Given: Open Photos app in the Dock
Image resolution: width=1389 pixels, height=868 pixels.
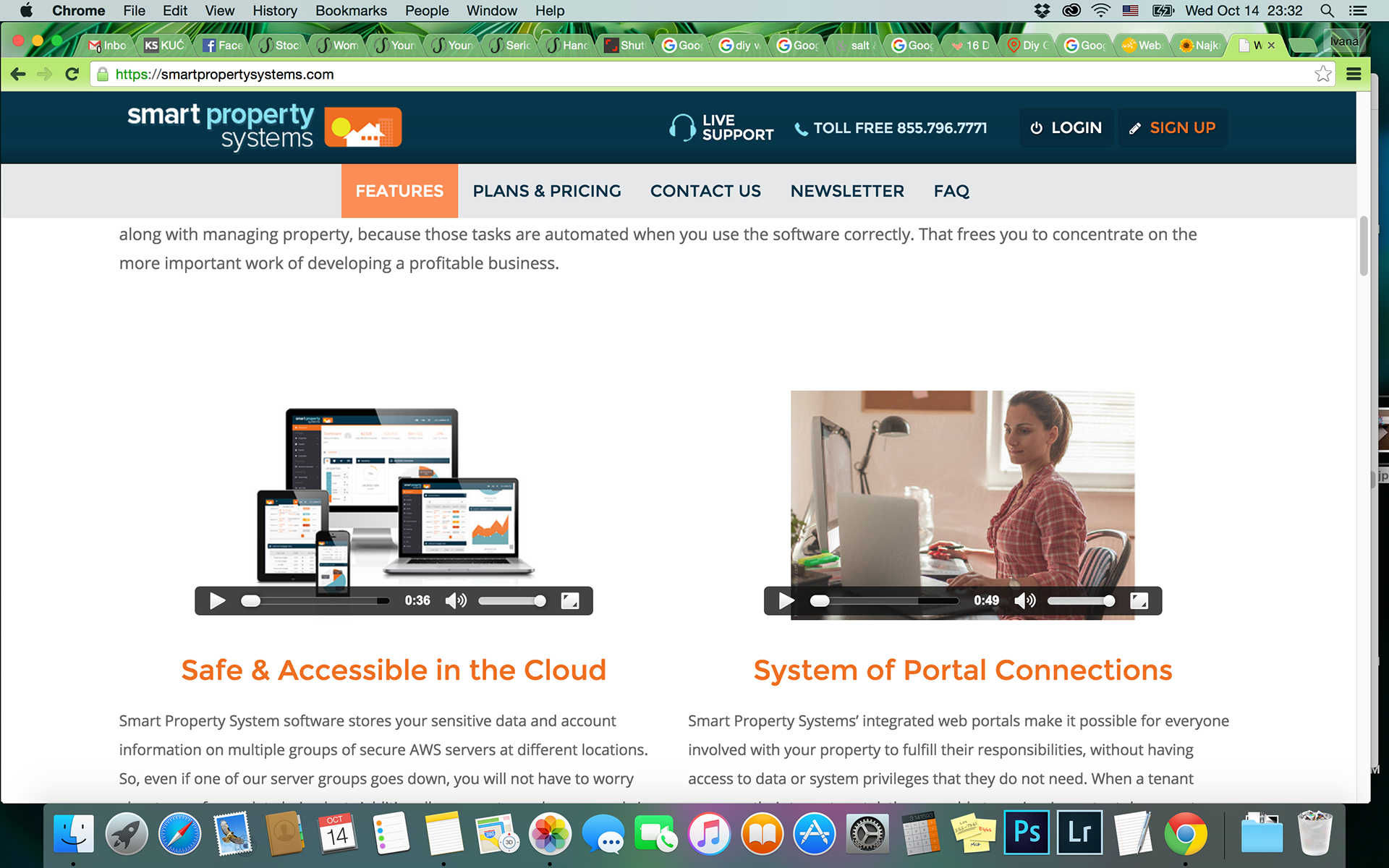Looking at the screenshot, I should point(551,833).
